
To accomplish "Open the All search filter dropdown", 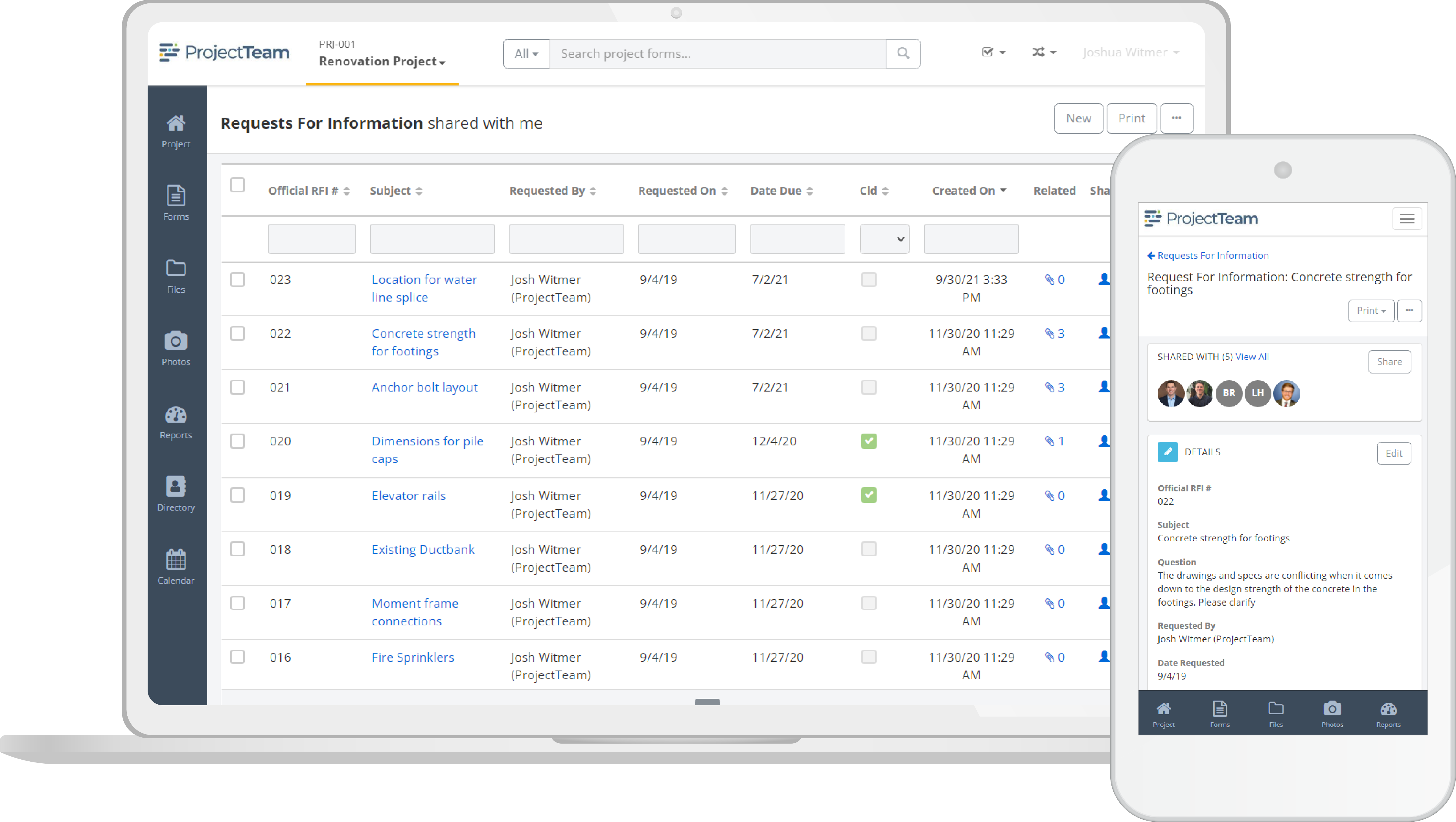I will (x=526, y=53).
